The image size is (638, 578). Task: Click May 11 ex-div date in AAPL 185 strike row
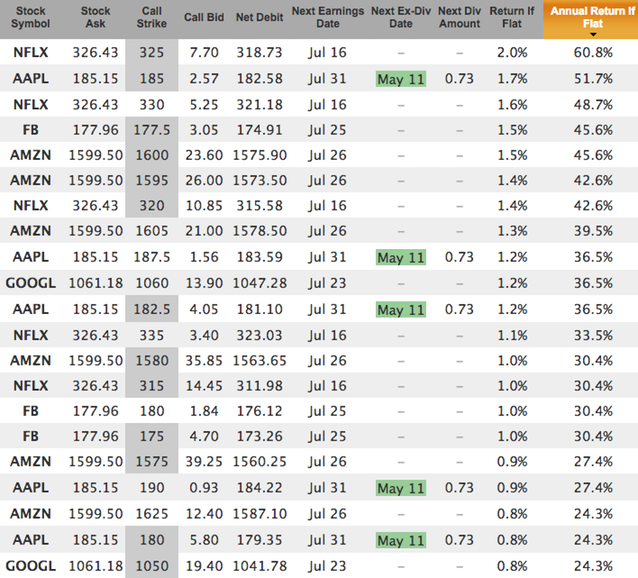(401, 79)
